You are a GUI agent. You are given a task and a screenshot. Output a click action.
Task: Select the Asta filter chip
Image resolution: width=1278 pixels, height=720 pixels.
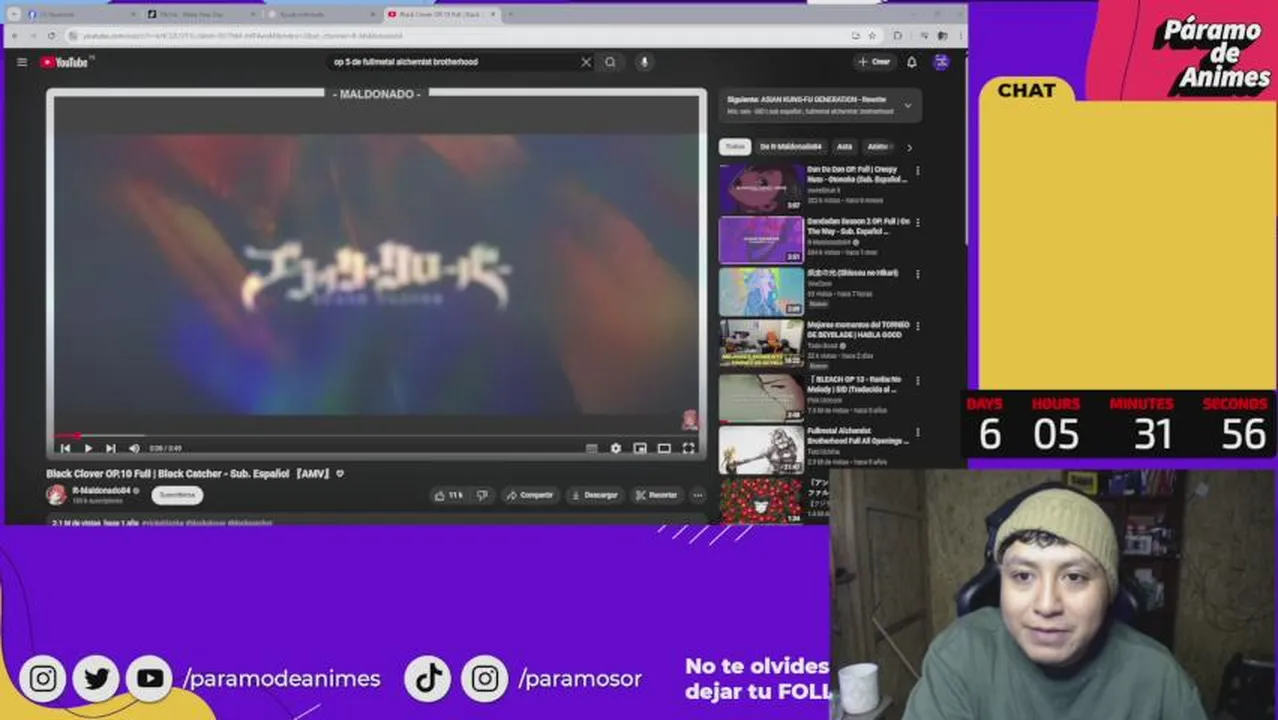click(845, 147)
